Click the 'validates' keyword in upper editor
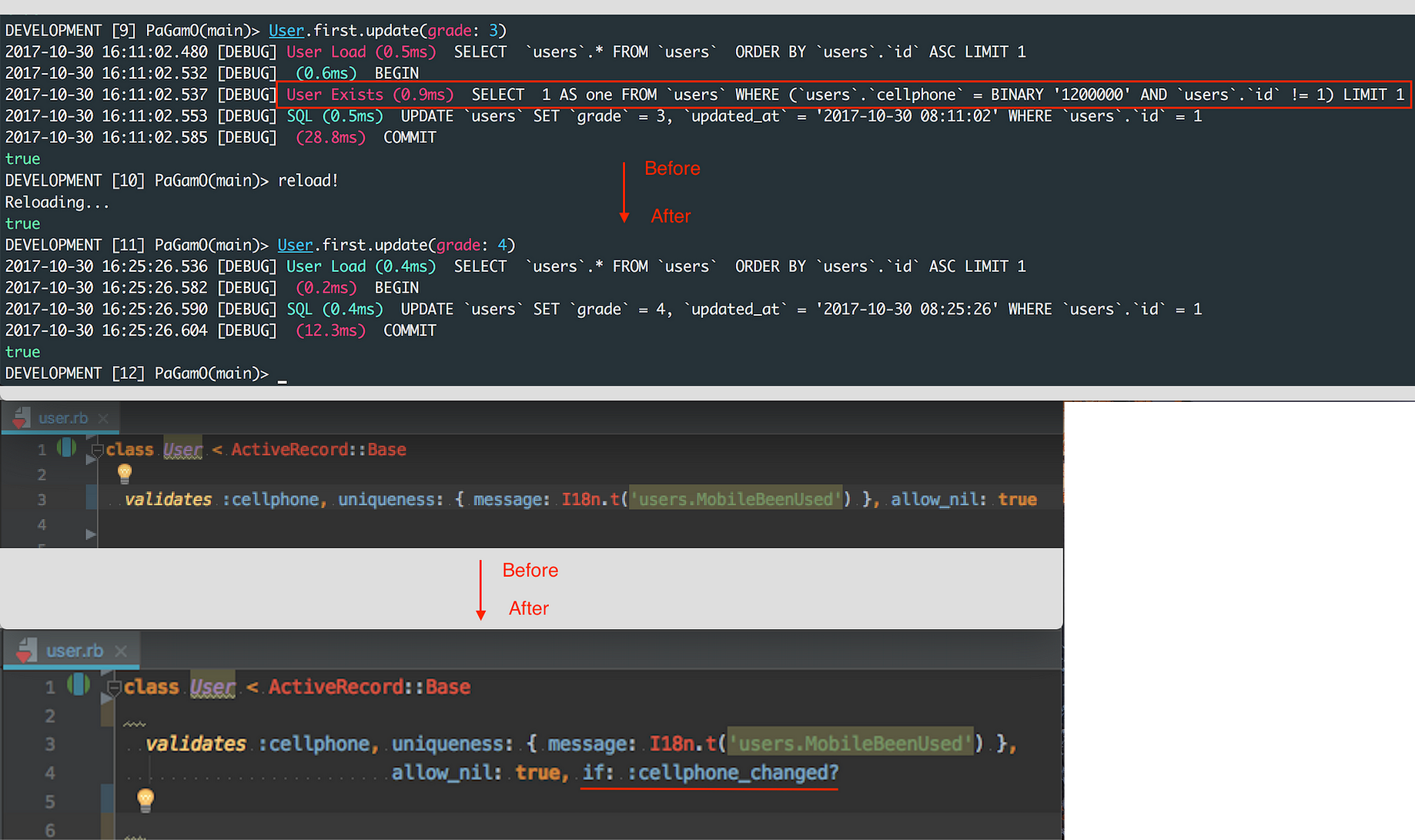 [168, 500]
